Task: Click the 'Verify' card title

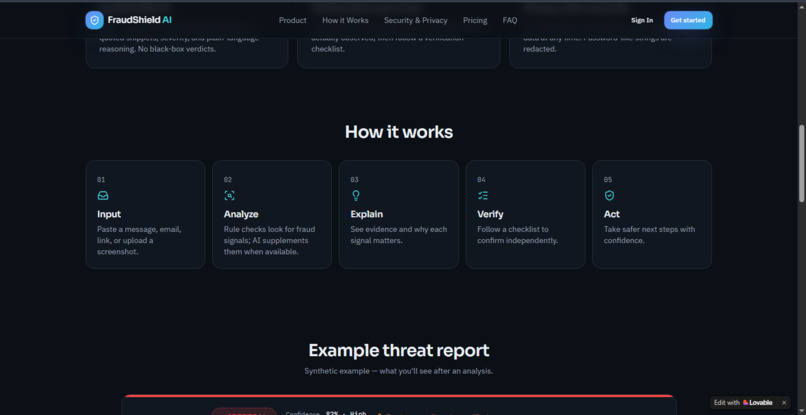Action: tap(490, 214)
